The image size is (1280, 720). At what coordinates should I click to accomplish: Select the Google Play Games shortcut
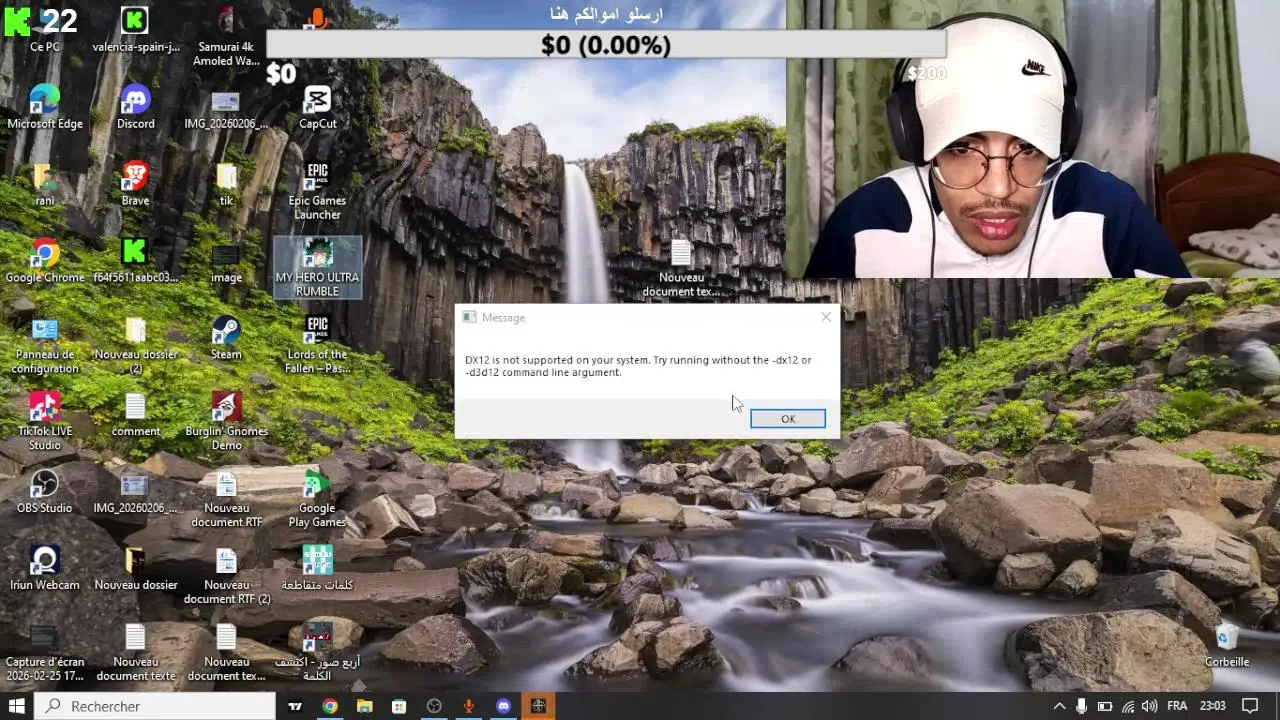(317, 499)
